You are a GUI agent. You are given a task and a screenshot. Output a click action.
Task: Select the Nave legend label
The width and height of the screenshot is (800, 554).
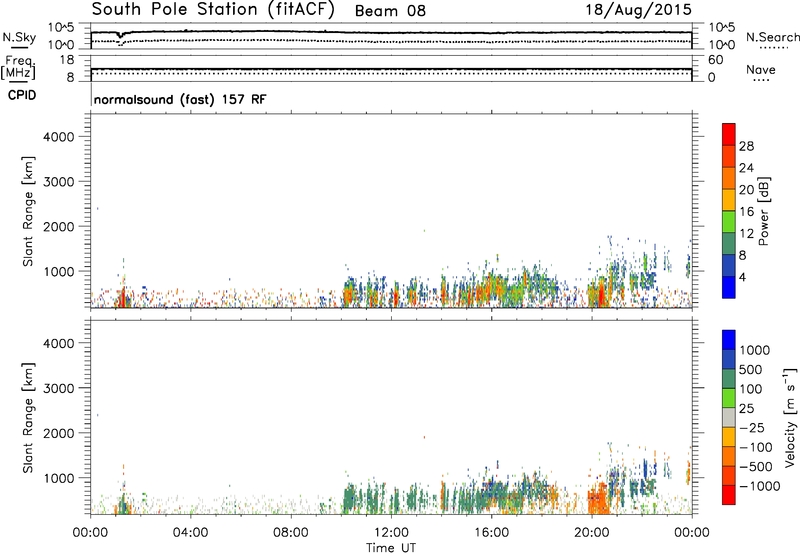point(760,70)
